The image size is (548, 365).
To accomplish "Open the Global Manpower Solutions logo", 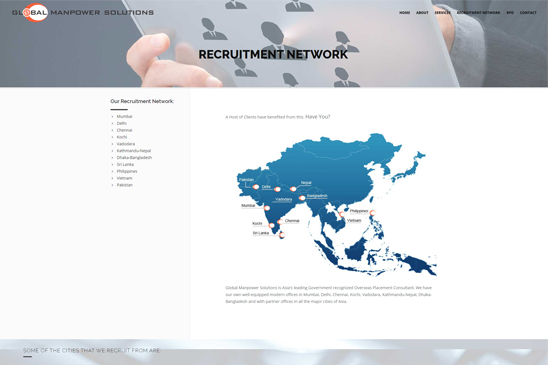I will 83,12.
